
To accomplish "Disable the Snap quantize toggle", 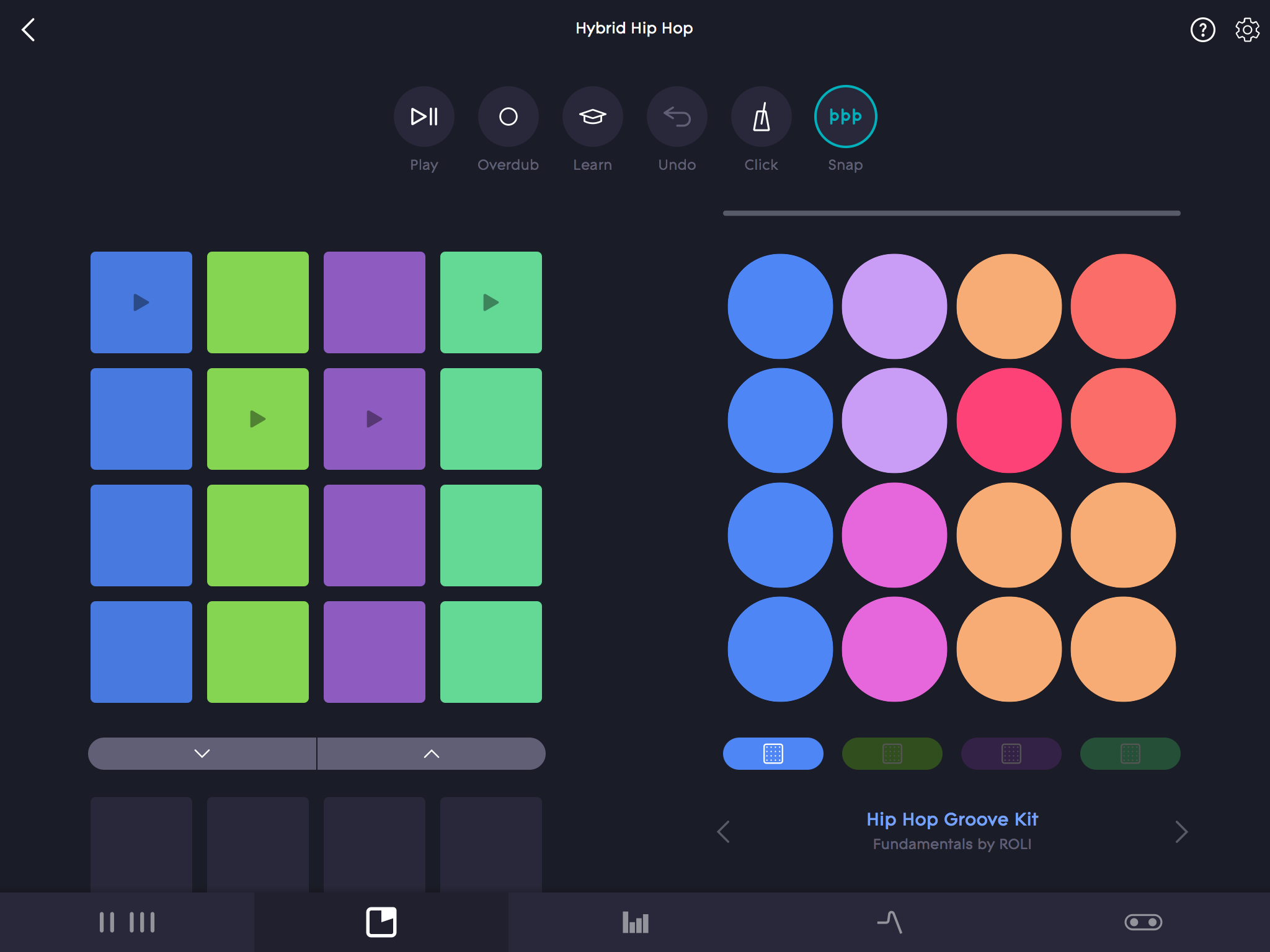I will pyautogui.click(x=845, y=117).
